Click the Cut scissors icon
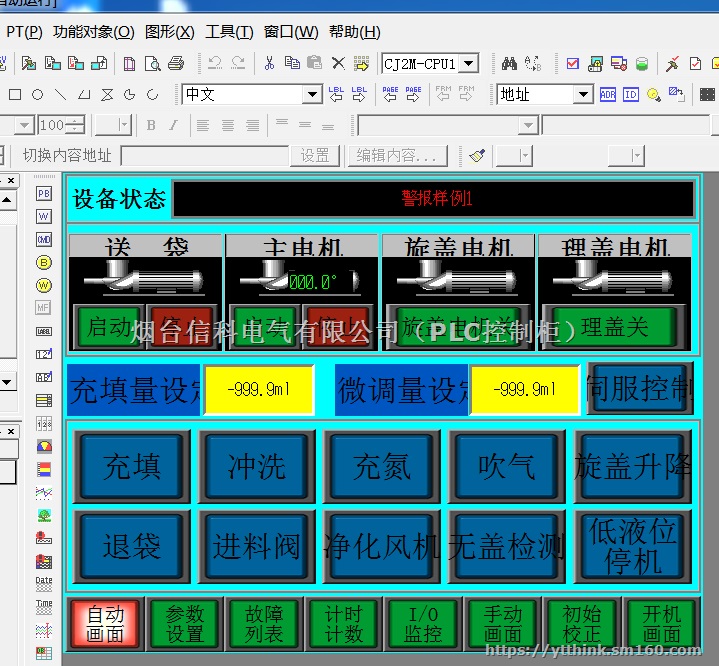This screenshot has height=666, width=719. pyautogui.click(x=269, y=63)
